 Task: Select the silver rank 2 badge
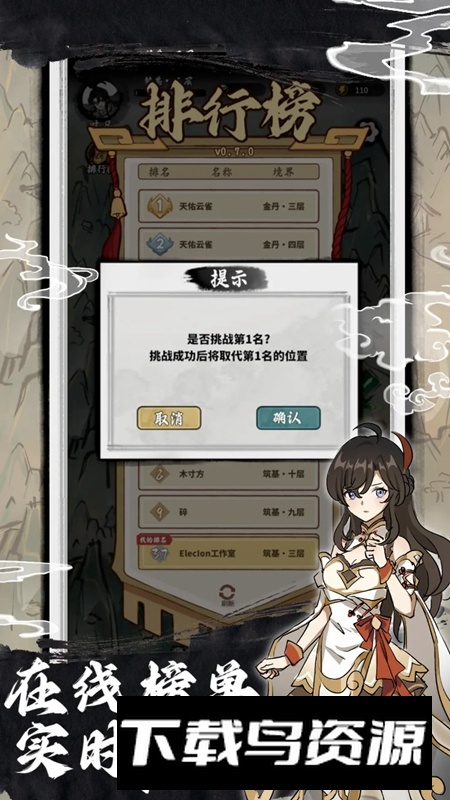(x=158, y=244)
